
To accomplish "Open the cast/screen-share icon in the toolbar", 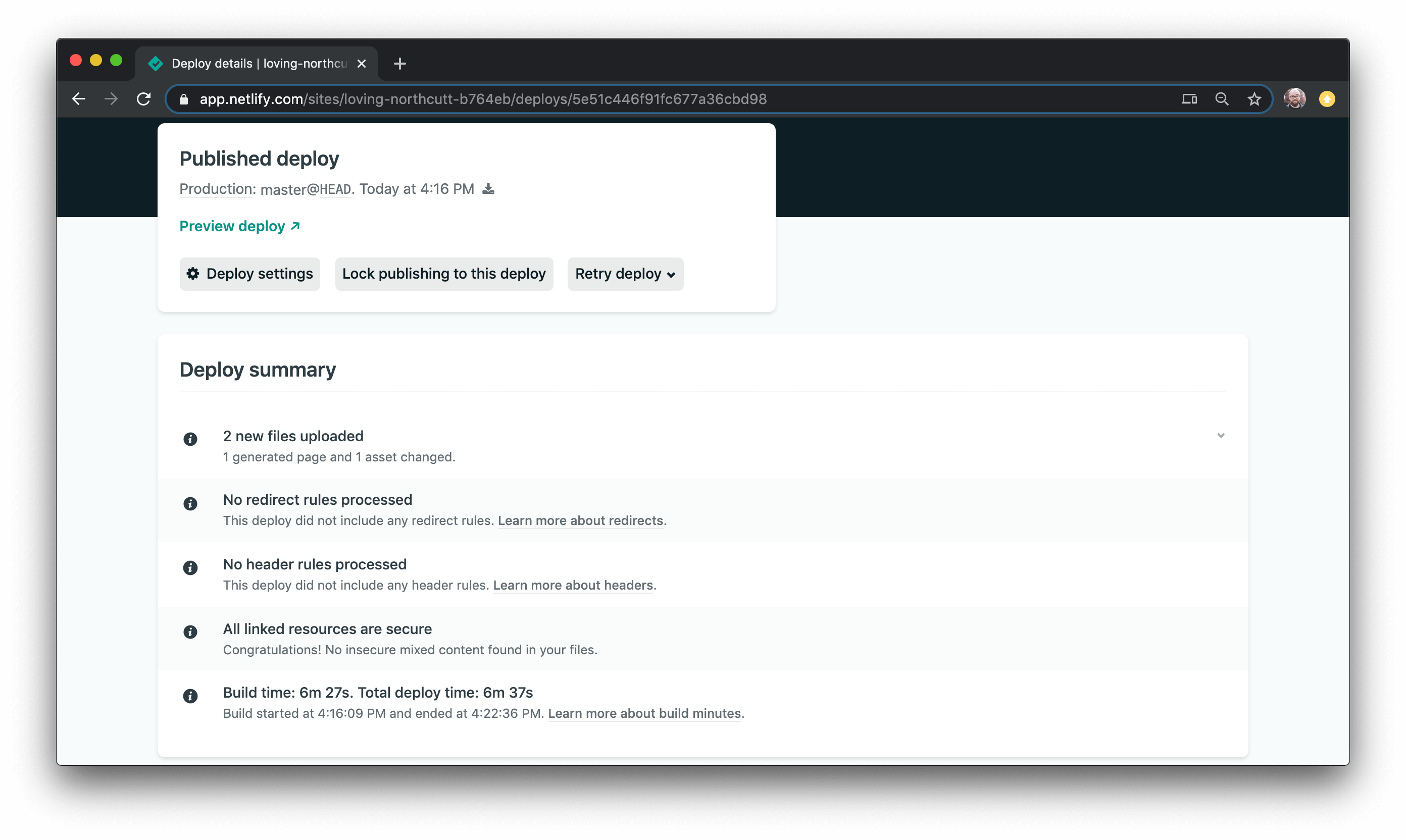I will tap(1189, 98).
